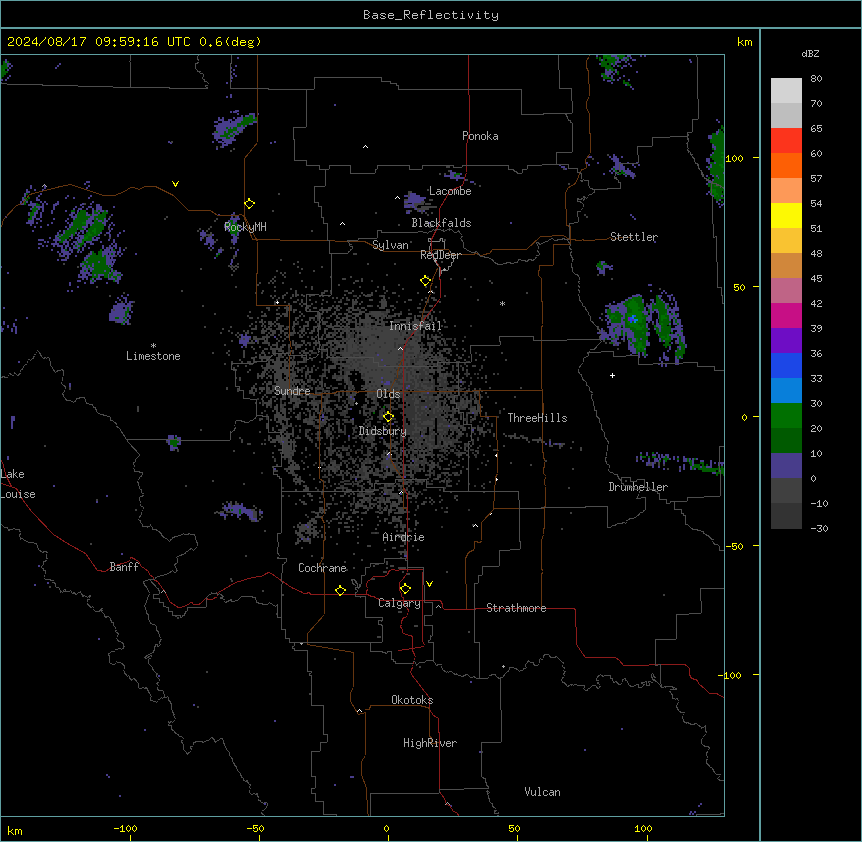Click the Calgary city label

pos(399,603)
